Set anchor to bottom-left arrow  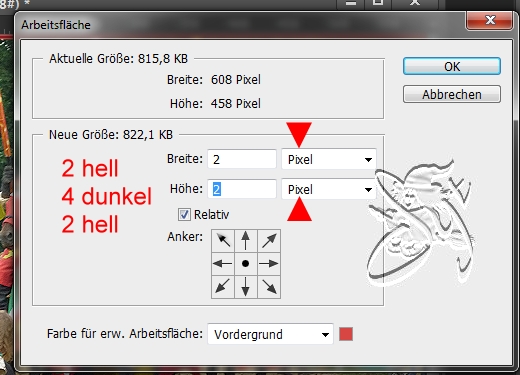[223, 286]
